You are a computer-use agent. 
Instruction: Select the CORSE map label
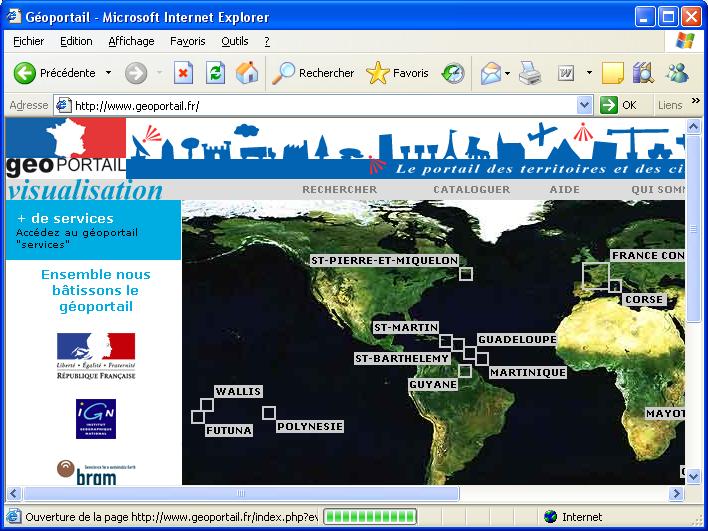[644, 299]
